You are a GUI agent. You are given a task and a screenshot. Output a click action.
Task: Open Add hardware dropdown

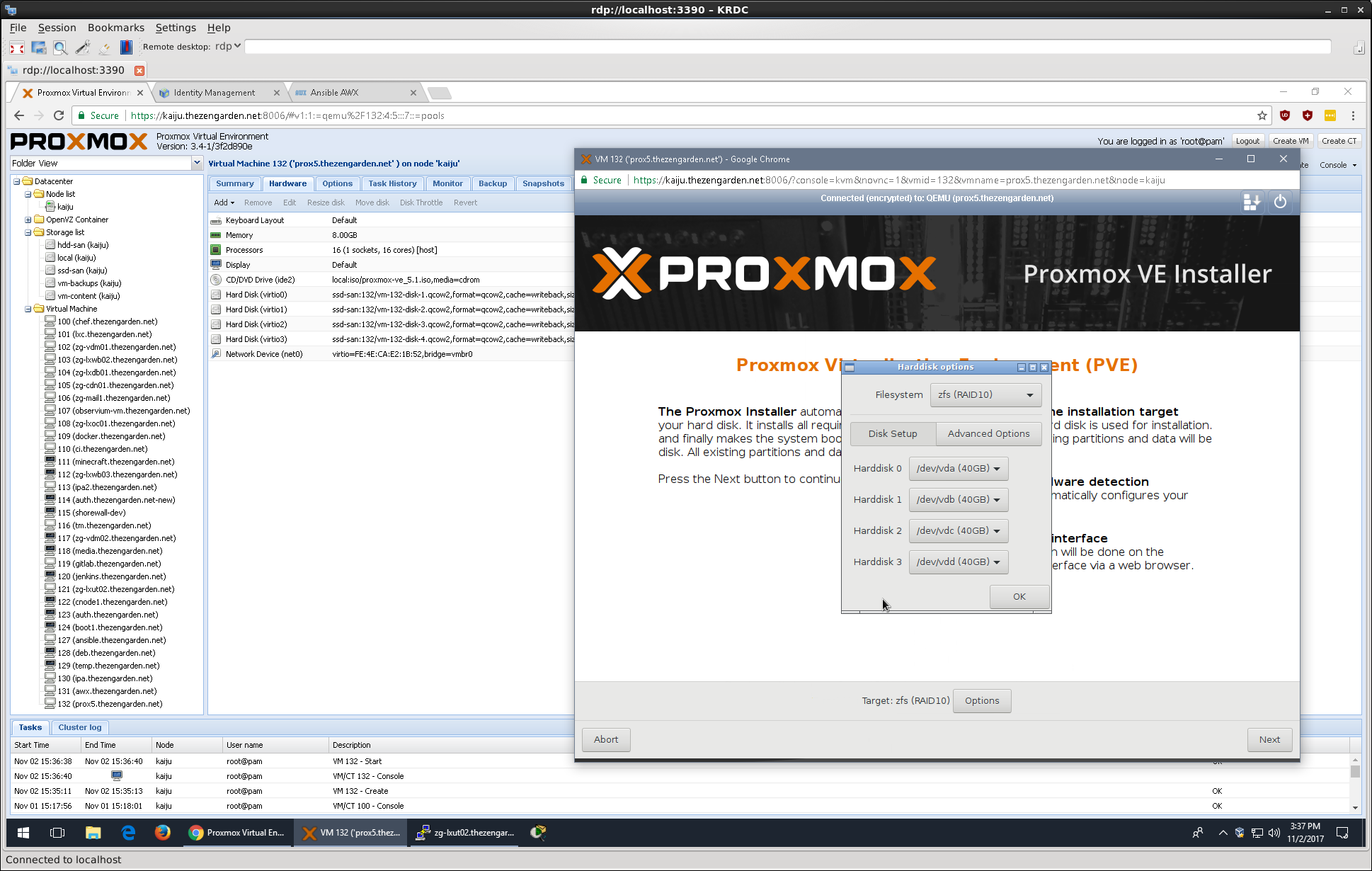[224, 203]
